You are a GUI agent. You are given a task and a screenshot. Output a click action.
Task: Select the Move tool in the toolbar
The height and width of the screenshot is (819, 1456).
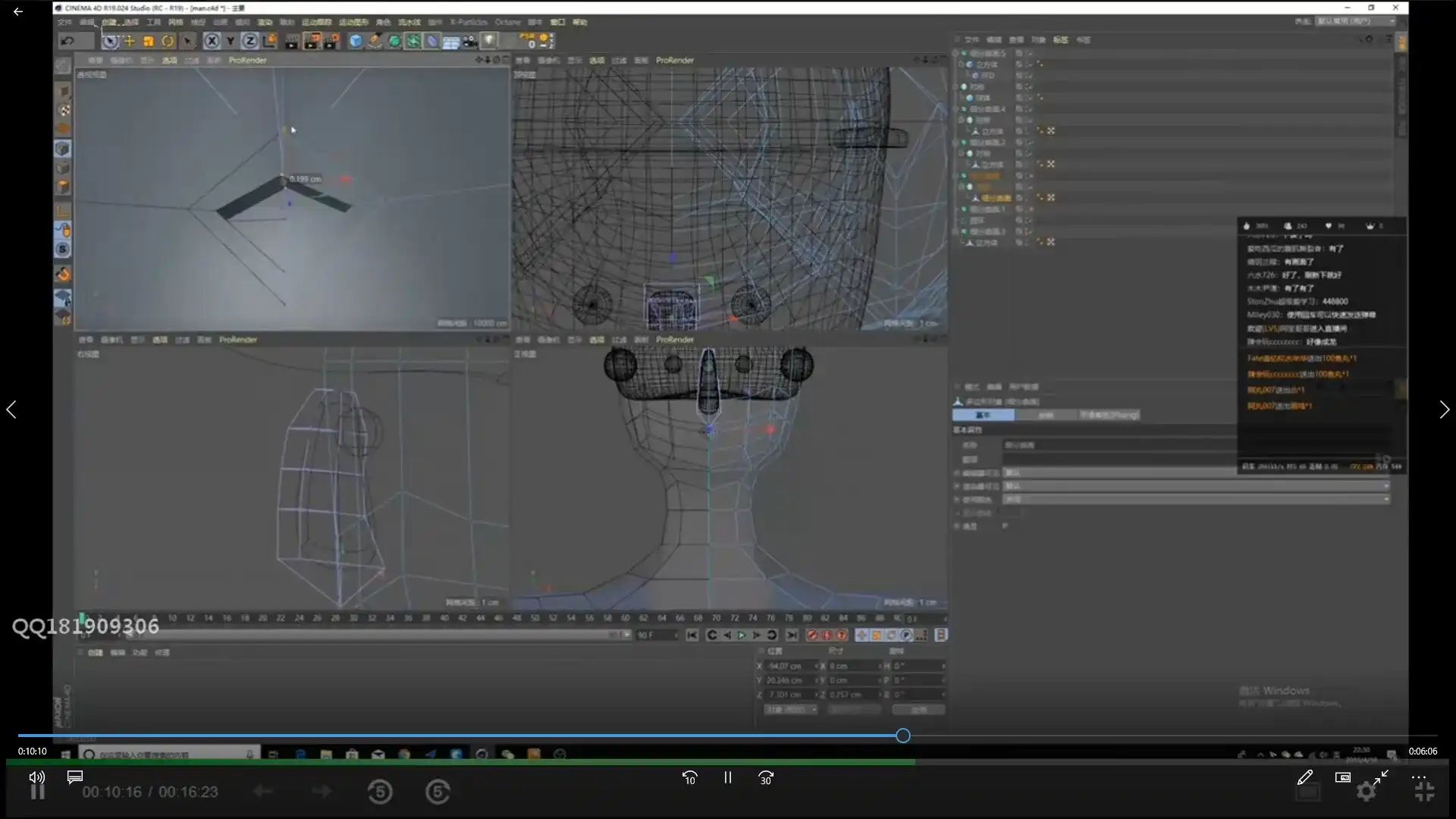pyautogui.click(x=129, y=41)
